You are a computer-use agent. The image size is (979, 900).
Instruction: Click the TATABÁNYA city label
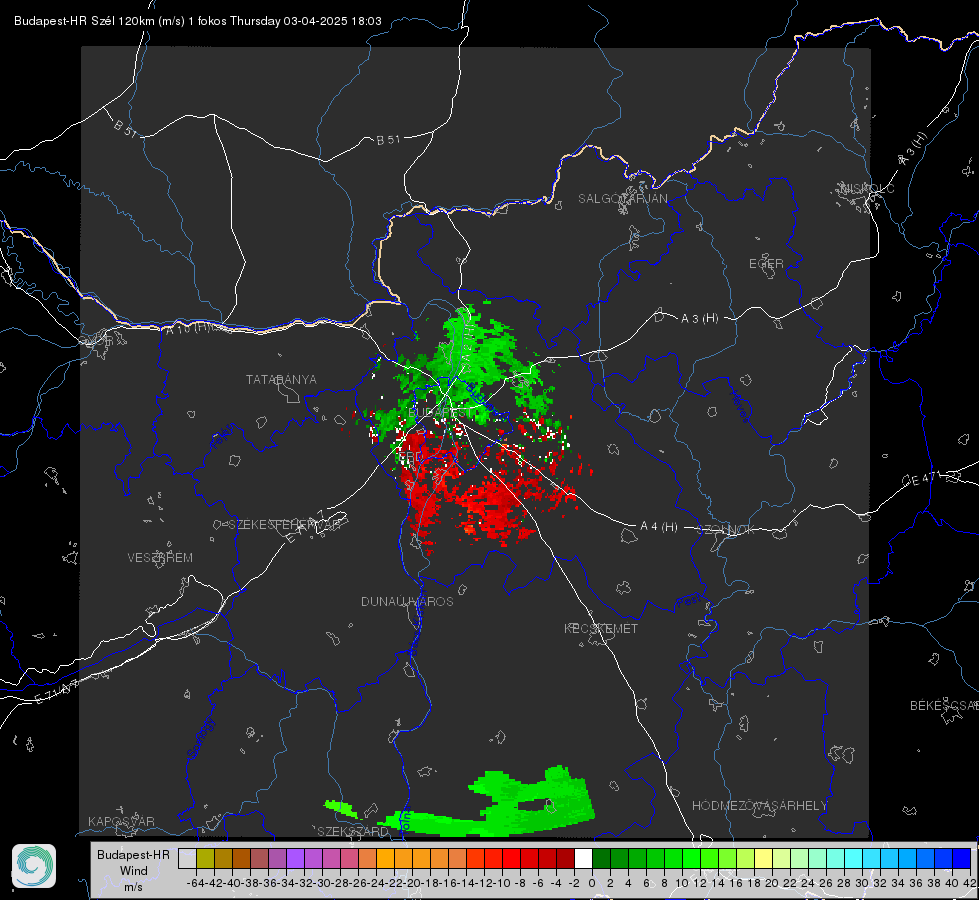[281, 380]
